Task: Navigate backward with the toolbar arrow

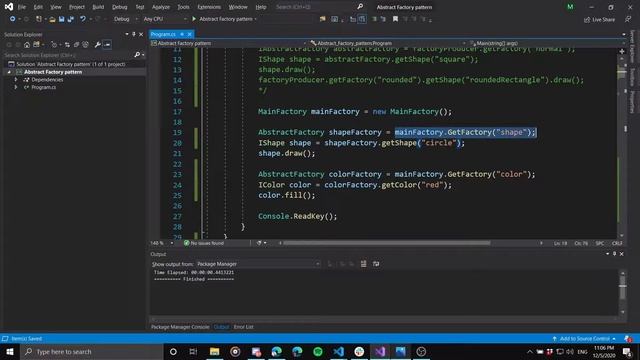Action: (13, 19)
